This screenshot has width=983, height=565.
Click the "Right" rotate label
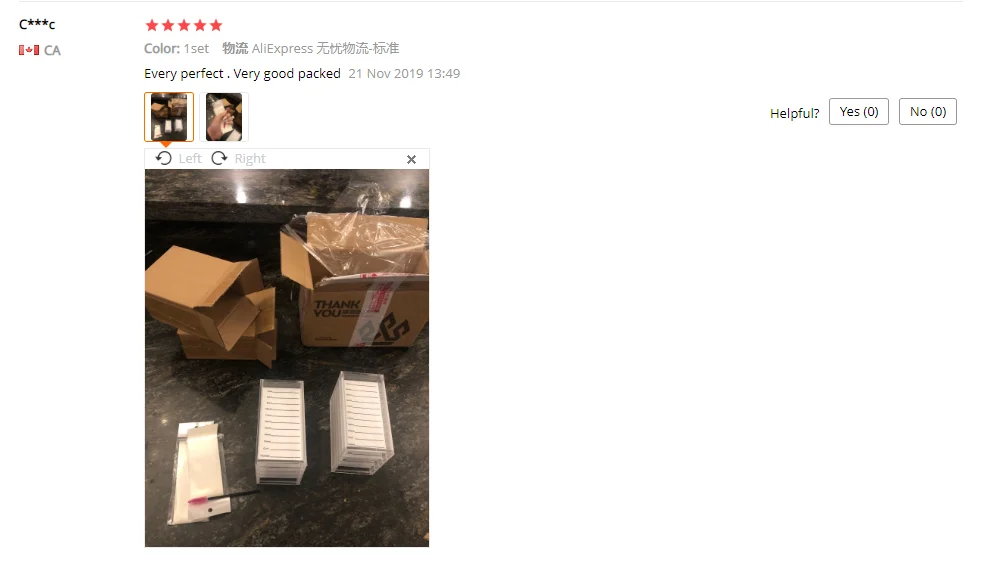(250, 159)
